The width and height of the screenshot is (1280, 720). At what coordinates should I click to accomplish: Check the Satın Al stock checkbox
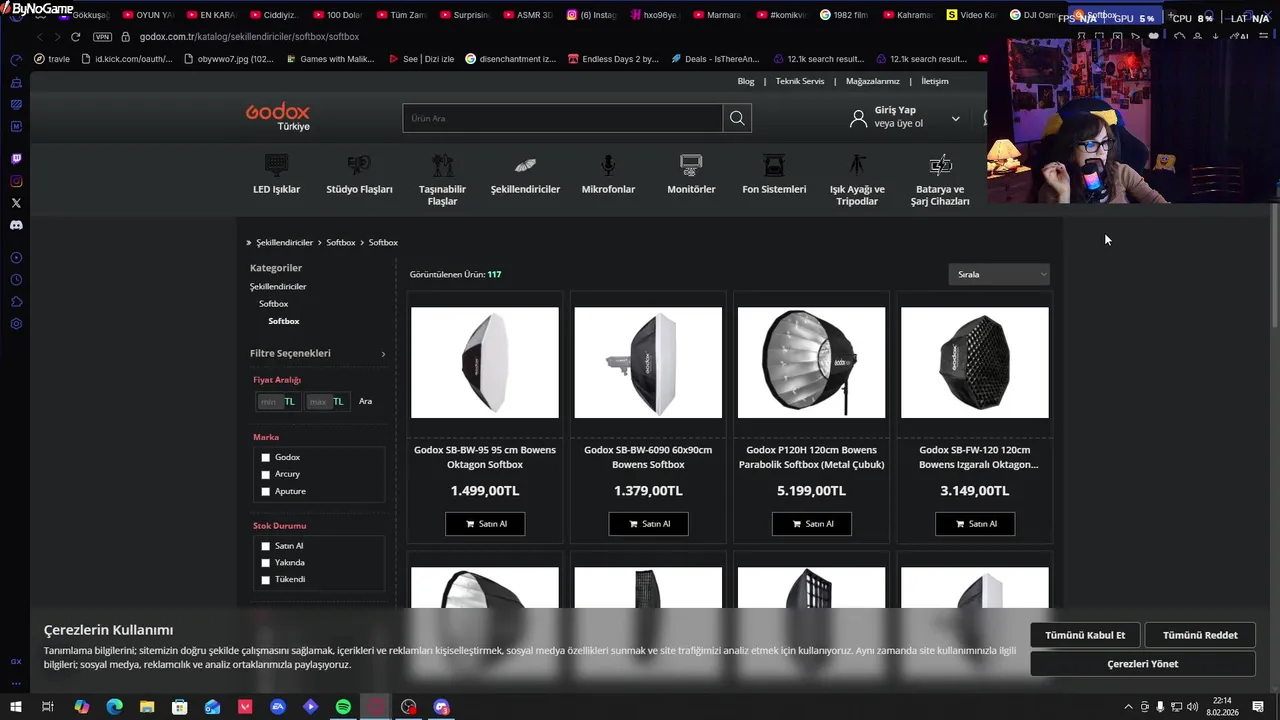[x=266, y=546]
